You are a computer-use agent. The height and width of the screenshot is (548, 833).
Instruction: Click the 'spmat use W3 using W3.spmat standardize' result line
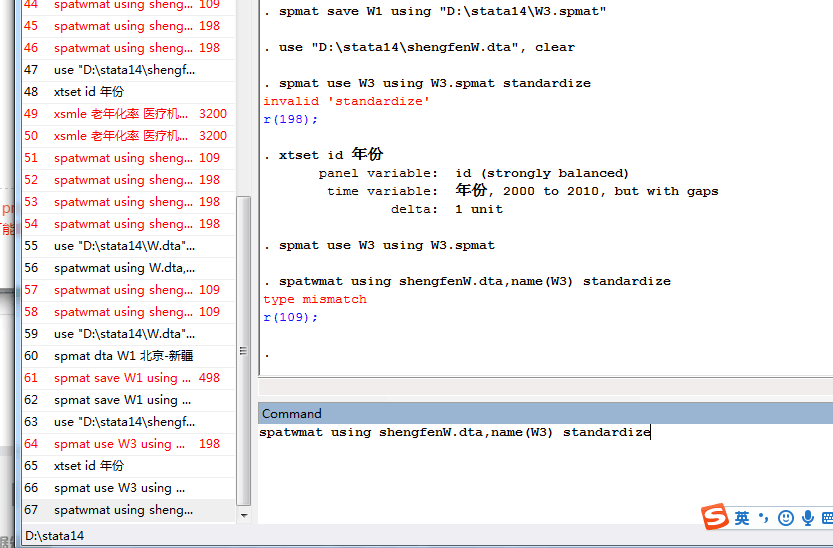coord(427,83)
